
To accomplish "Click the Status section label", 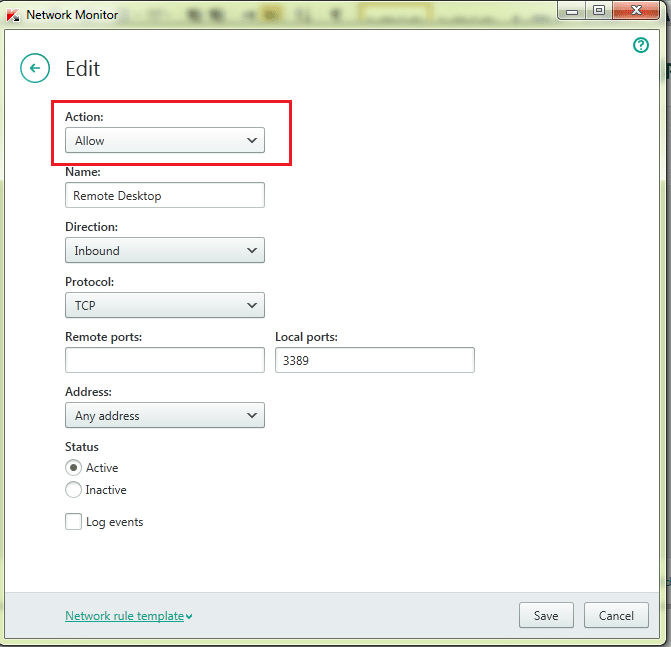I will tap(82, 447).
